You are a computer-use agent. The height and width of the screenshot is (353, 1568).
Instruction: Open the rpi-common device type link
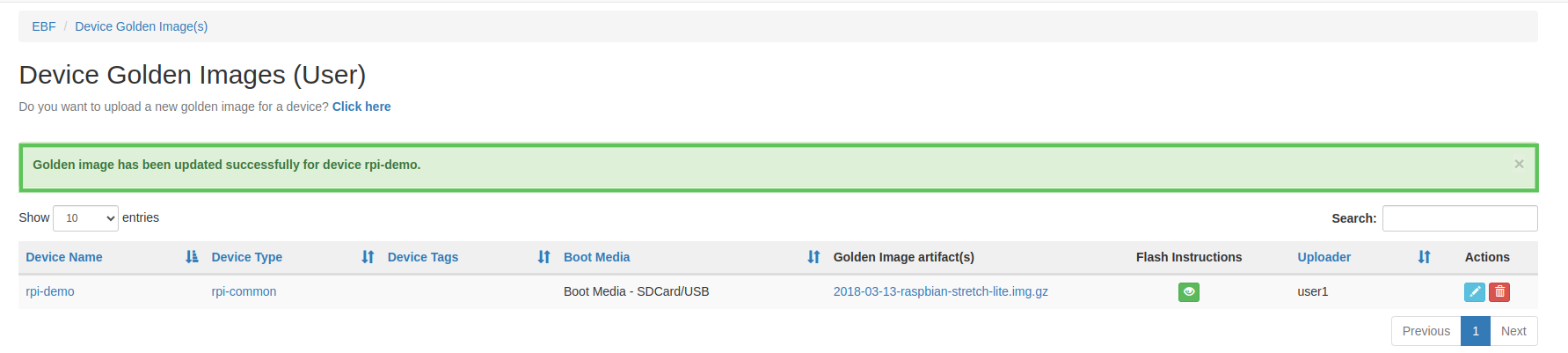tap(244, 291)
